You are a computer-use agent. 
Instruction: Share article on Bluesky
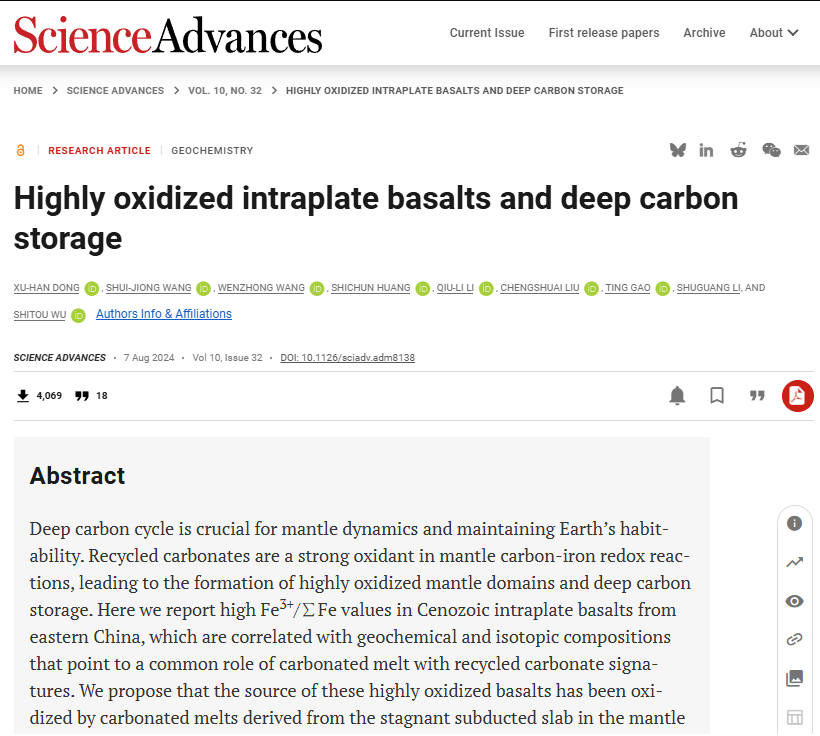(678, 150)
